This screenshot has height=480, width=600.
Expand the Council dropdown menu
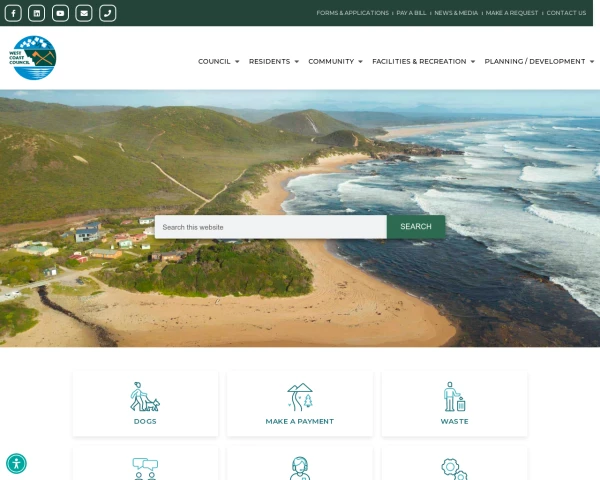click(x=218, y=61)
